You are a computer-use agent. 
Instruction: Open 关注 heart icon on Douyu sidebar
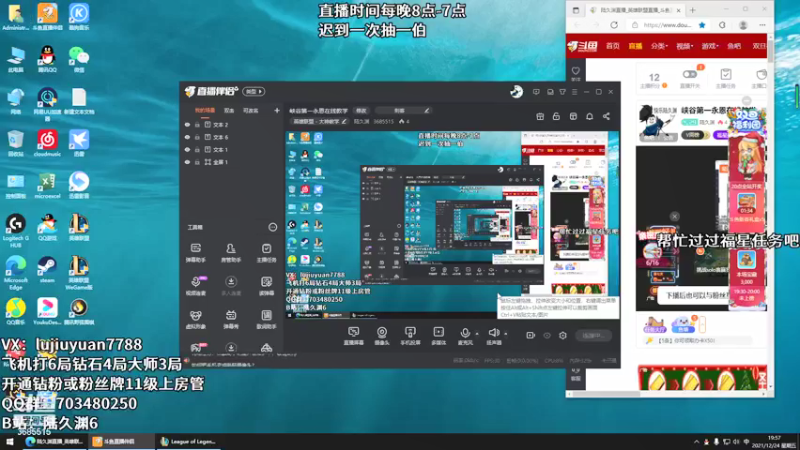pyautogui.click(x=576, y=73)
